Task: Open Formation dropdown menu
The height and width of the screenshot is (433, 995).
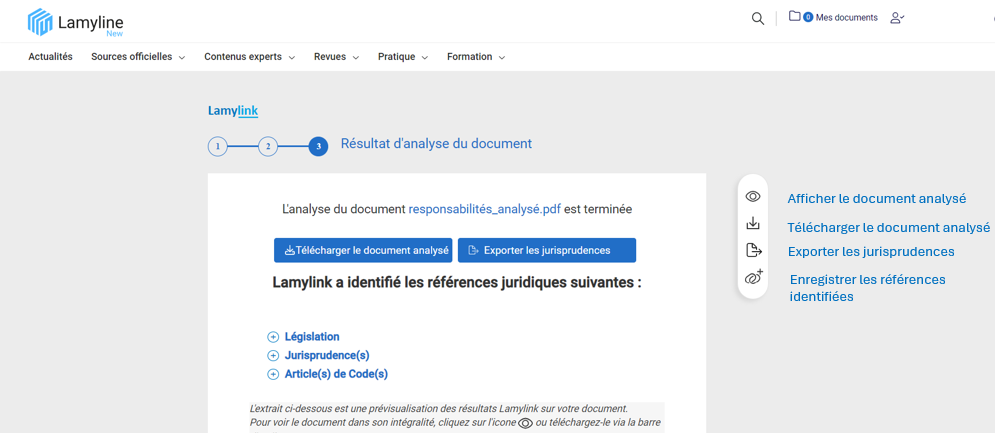Action: coord(476,57)
